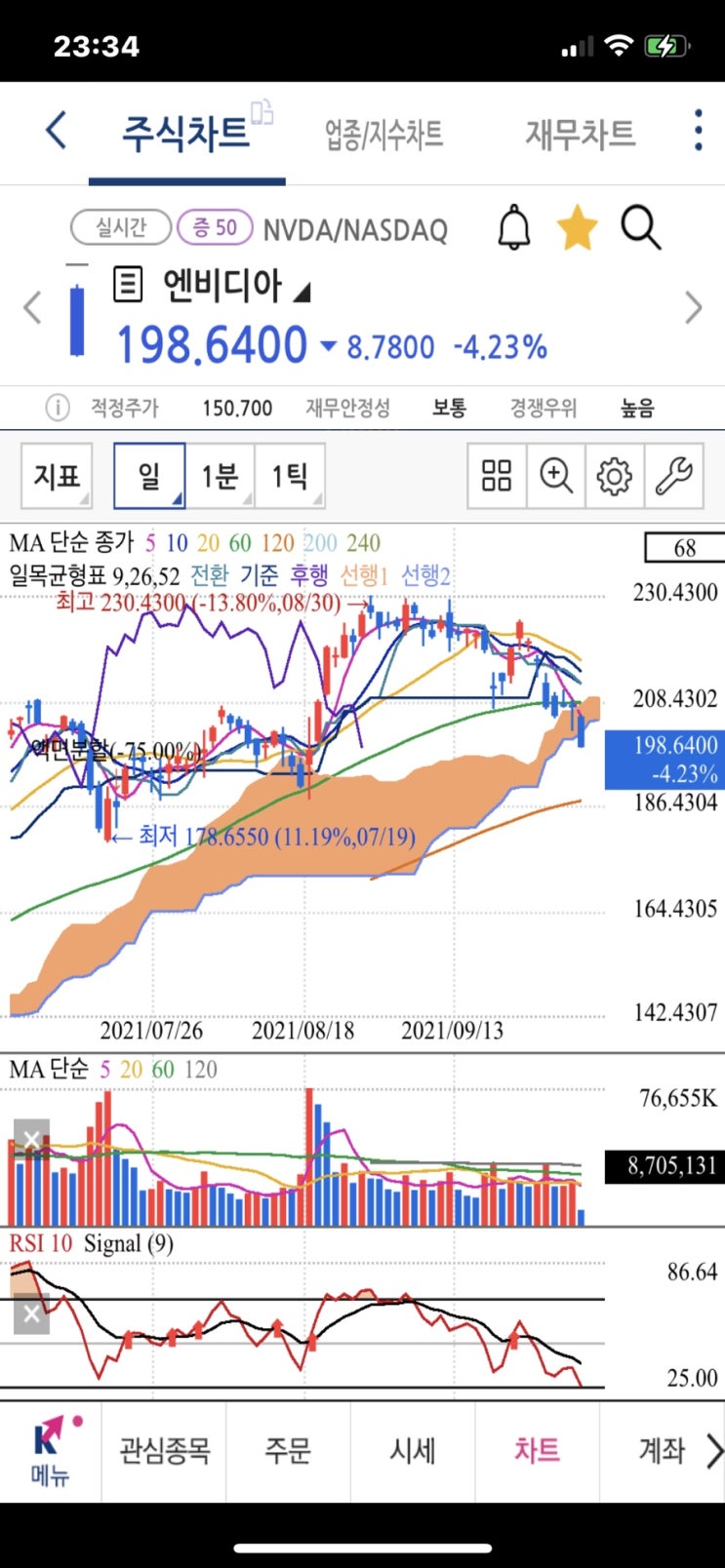Tap the RSI 10 Signal (9) legend
The height and width of the screenshot is (1568, 725).
(x=92, y=1243)
